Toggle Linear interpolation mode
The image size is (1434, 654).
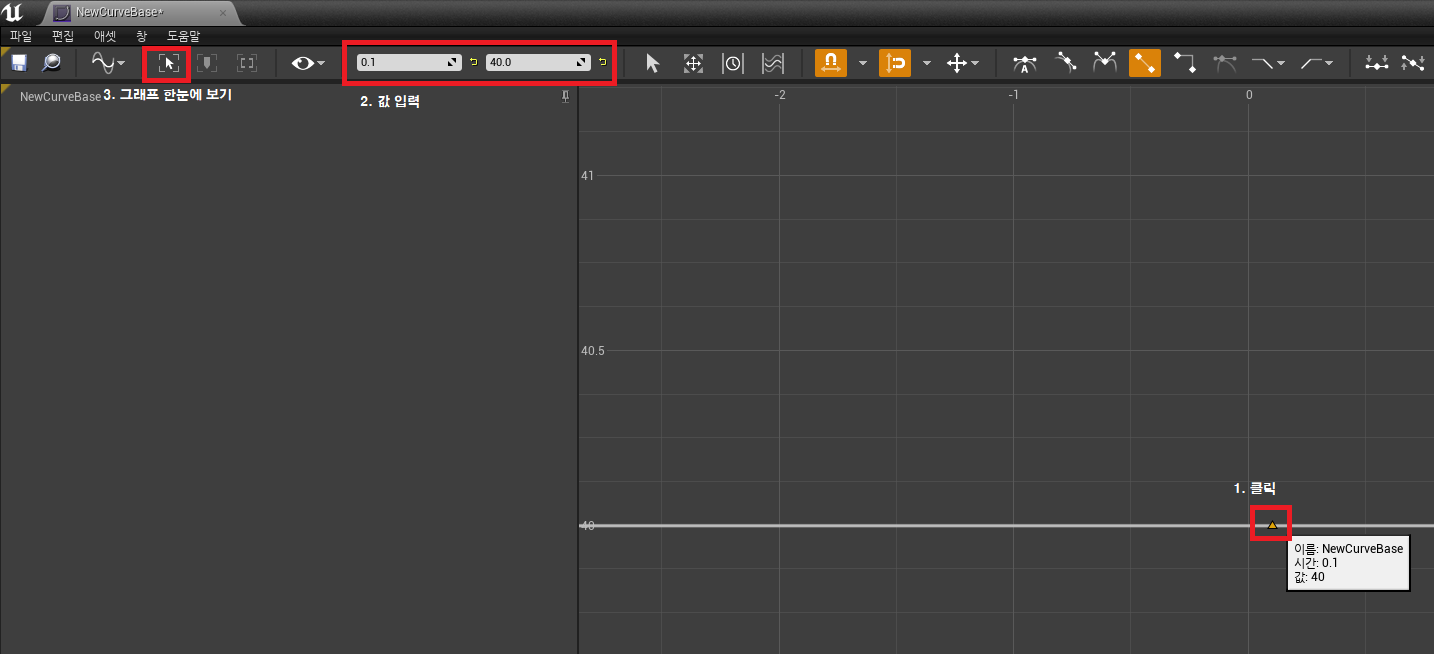pyautogui.click(x=1145, y=63)
